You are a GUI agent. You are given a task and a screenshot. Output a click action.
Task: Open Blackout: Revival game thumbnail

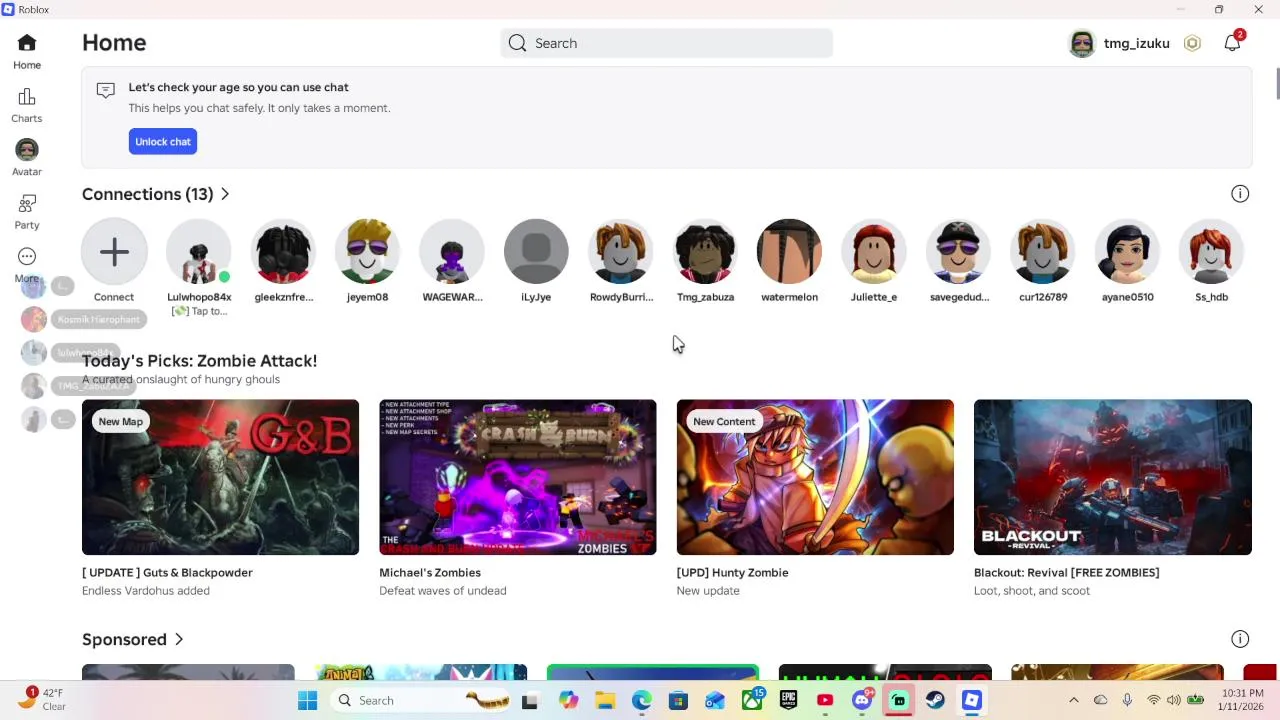tap(1113, 477)
